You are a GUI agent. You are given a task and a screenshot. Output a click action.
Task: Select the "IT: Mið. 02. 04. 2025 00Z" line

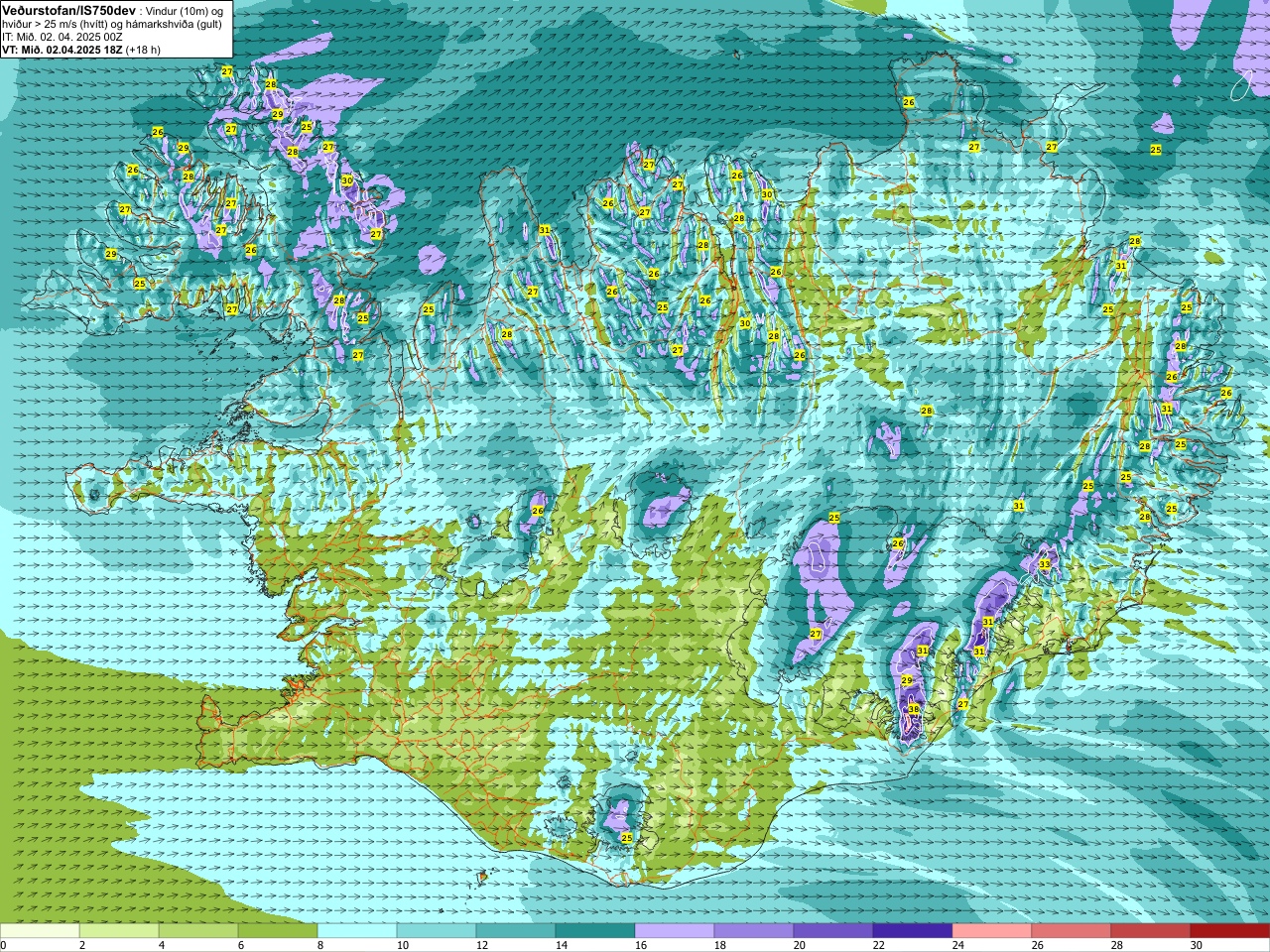[x=63, y=37]
